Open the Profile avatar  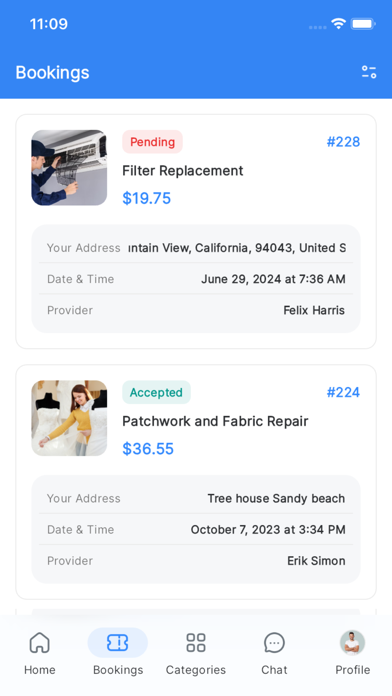coord(352,643)
